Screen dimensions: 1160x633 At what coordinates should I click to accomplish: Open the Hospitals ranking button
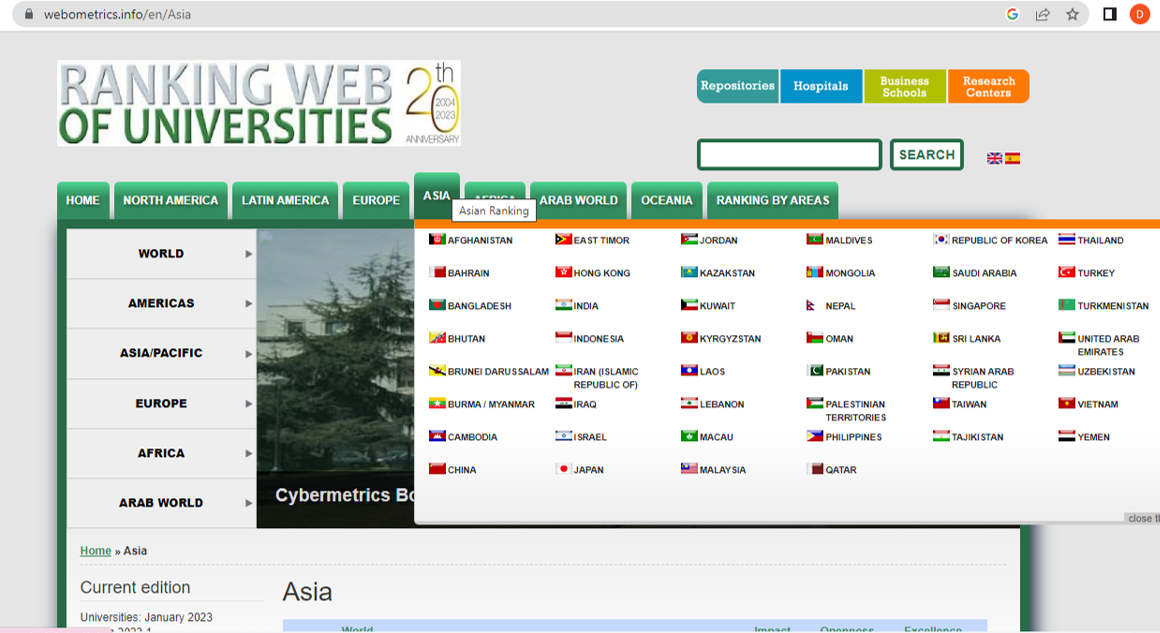[821, 86]
